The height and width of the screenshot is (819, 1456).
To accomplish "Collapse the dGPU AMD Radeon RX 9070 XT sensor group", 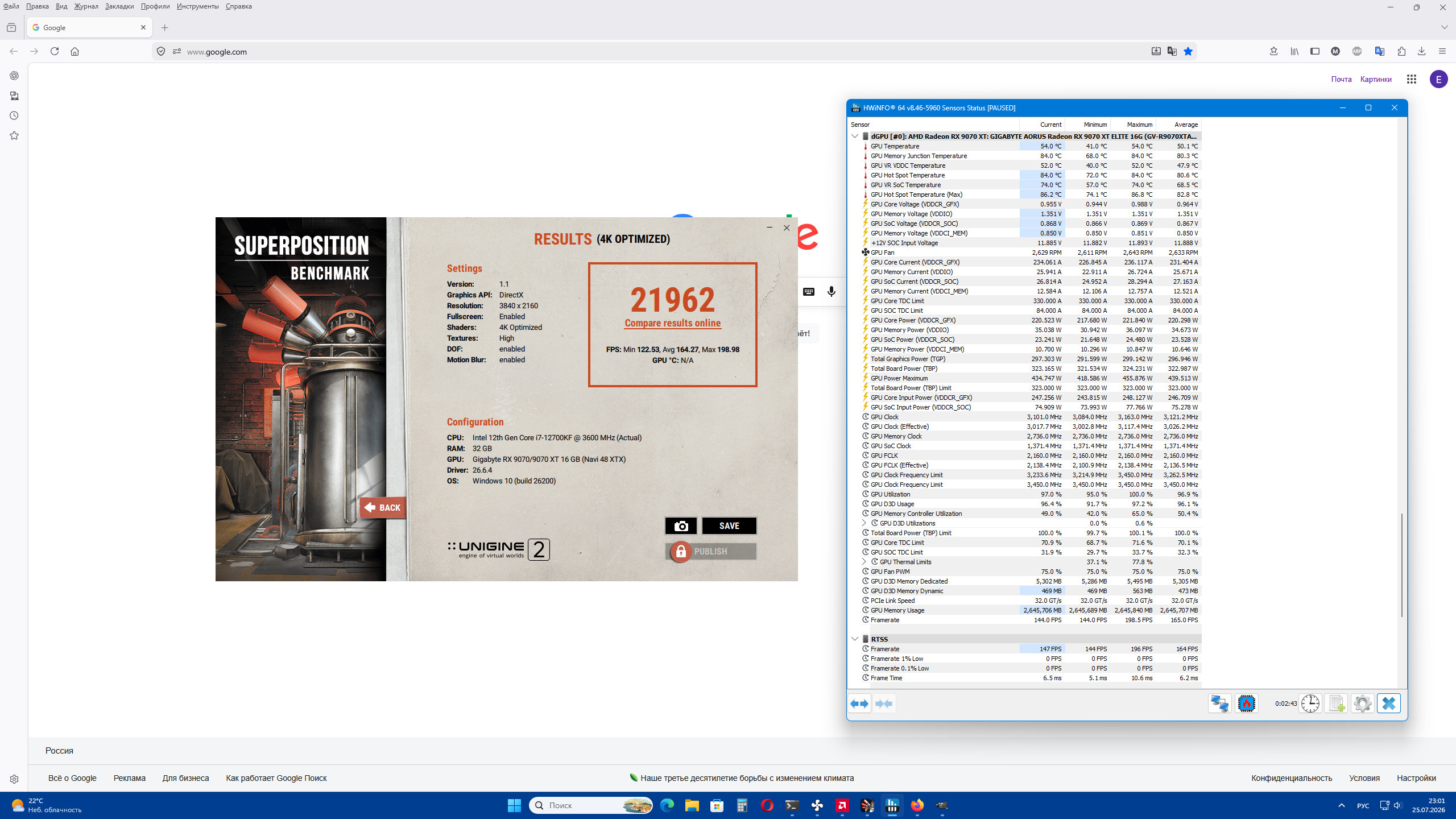I will (854, 136).
